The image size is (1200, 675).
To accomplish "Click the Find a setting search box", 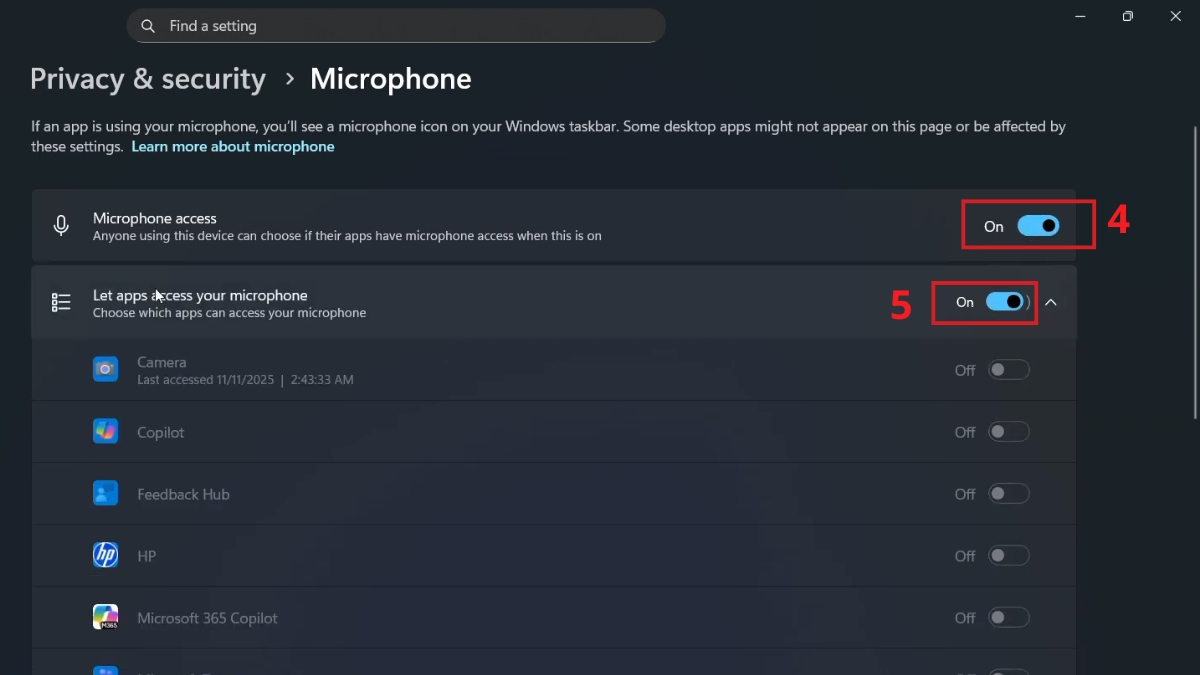I will (396, 26).
